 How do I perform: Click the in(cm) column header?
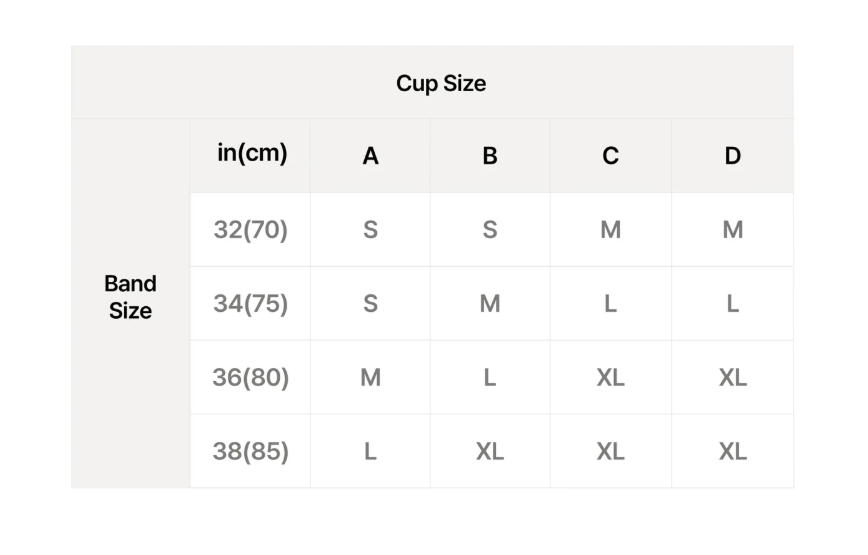click(x=252, y=153)
